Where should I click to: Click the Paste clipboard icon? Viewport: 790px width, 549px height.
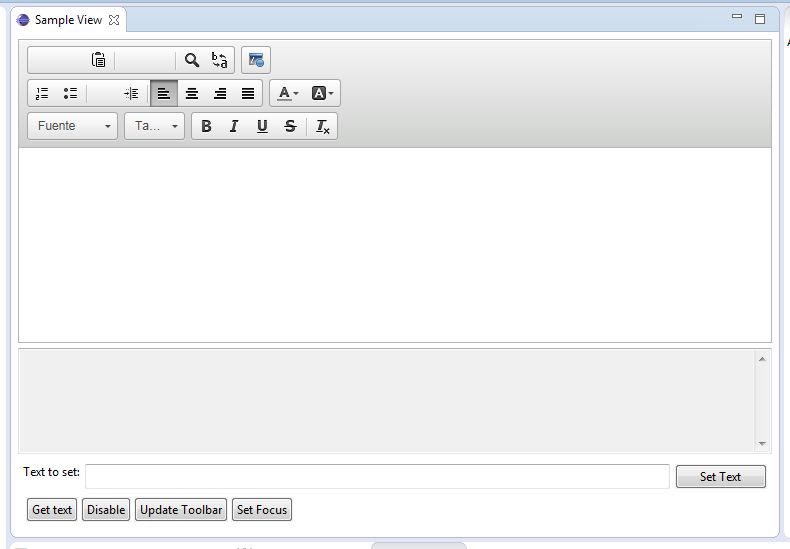pyautogui.click(x=98, y=60)
